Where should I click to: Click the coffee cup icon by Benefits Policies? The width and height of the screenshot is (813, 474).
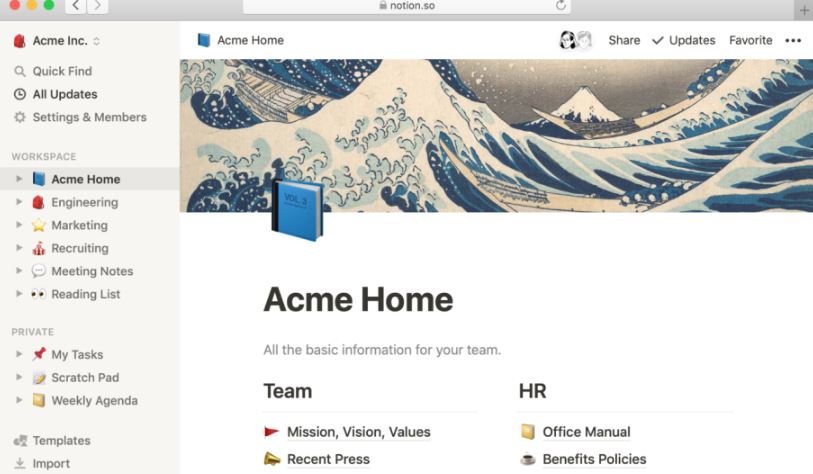click(527, 459)
